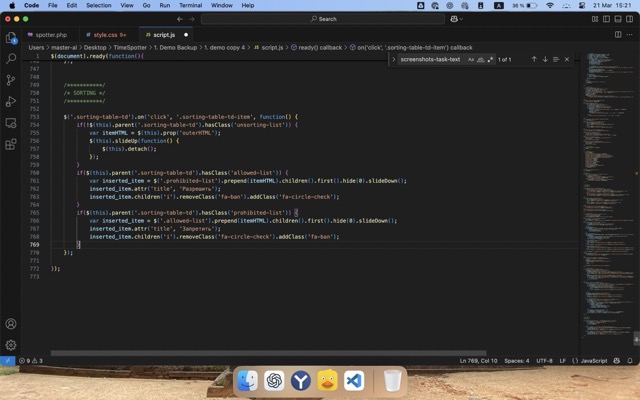
Task: Open the Source Control view
Action: [11, 80]
